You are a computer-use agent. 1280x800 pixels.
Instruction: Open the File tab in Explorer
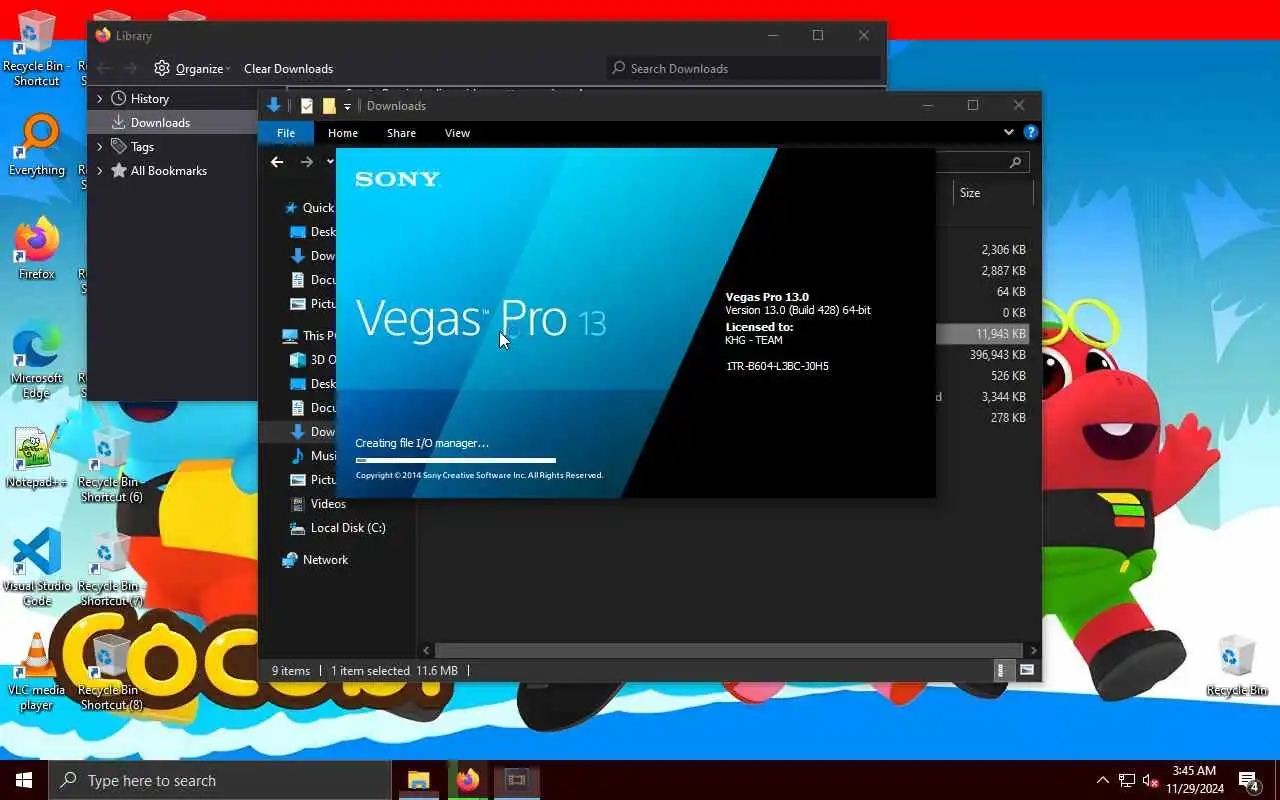pyautogui.click(x=286, y=133)
